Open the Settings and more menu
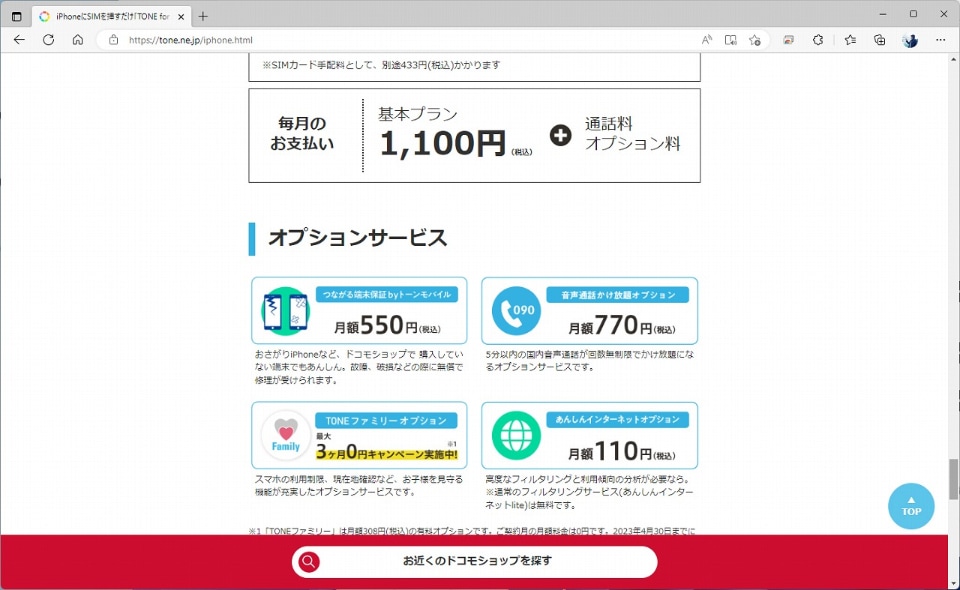Viewport: 960px width, 590px height. tap(939, 40)
